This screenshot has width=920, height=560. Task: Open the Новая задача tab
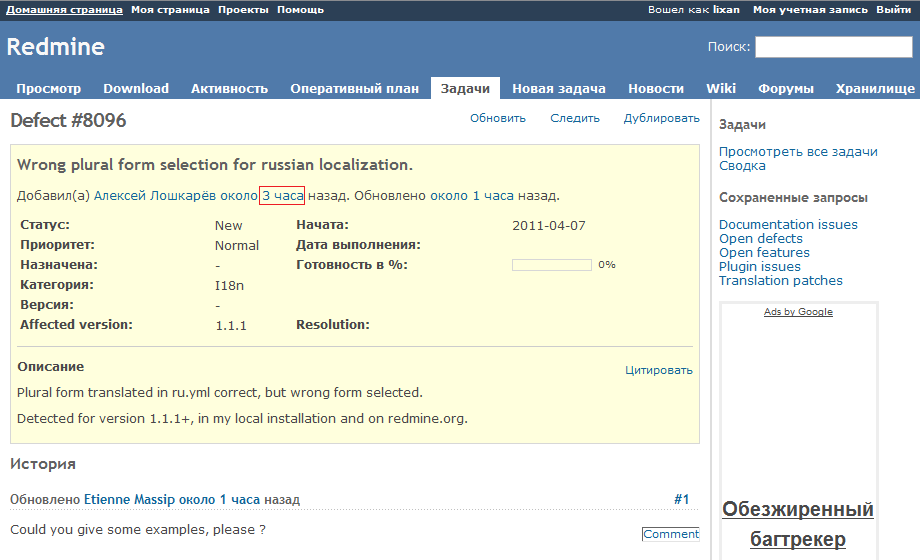pos(559,89)
